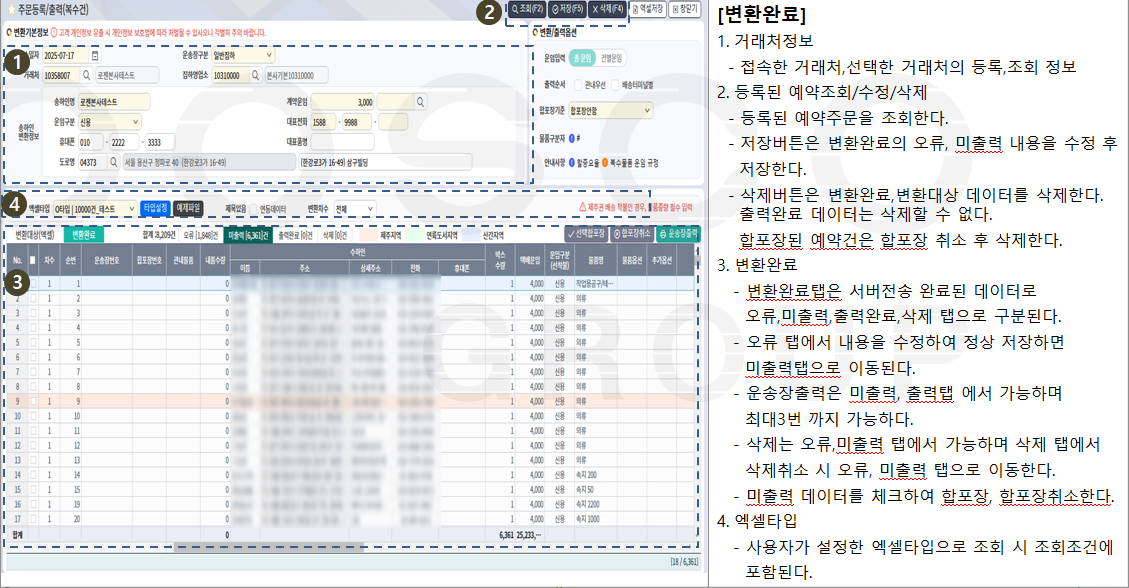This screenshot has width=1129, height=588.
Task: Open 출력완료 [0]건 tab
Action: (x=294, y=235)
